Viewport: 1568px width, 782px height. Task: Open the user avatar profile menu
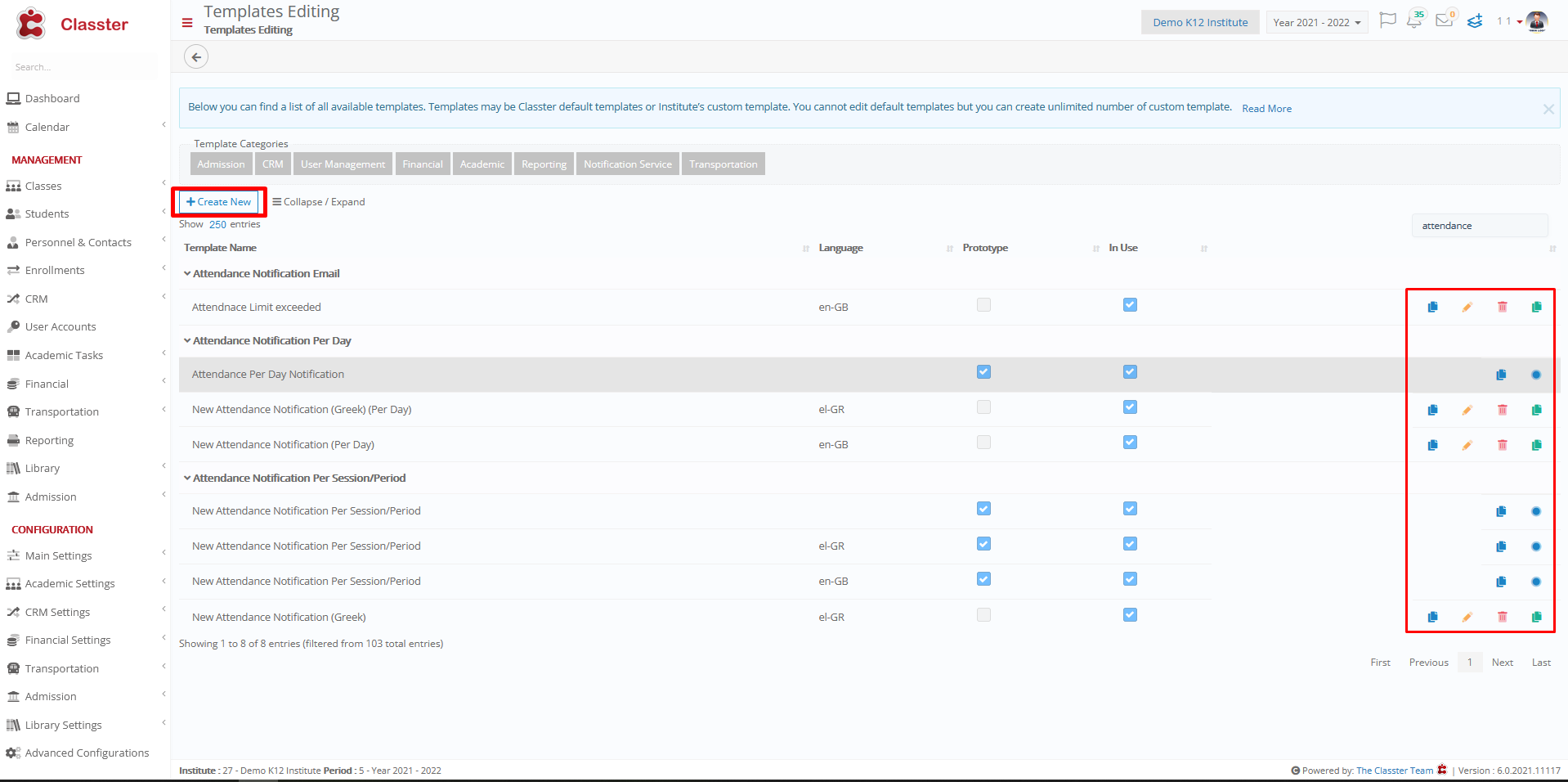coord(1537,21)
